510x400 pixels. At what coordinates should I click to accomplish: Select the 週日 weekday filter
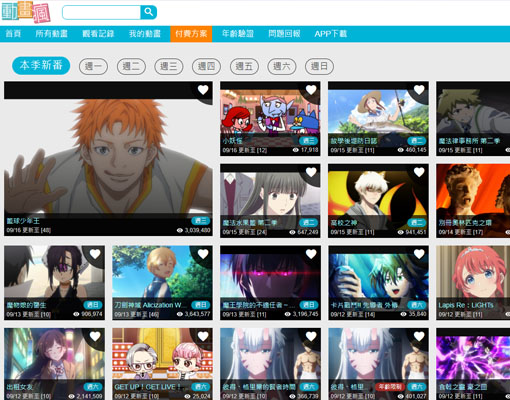[x=319, y=66]
